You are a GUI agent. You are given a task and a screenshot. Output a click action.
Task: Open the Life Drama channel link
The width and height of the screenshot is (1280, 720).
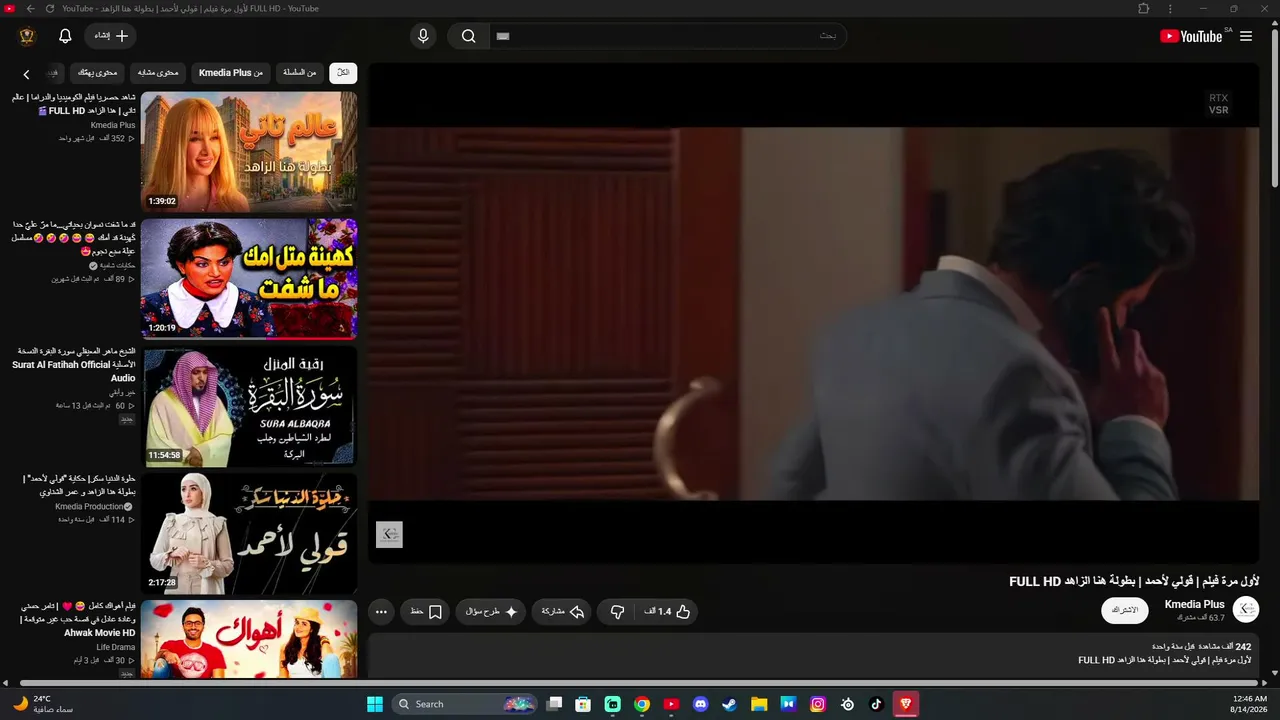tap(116, 647)
